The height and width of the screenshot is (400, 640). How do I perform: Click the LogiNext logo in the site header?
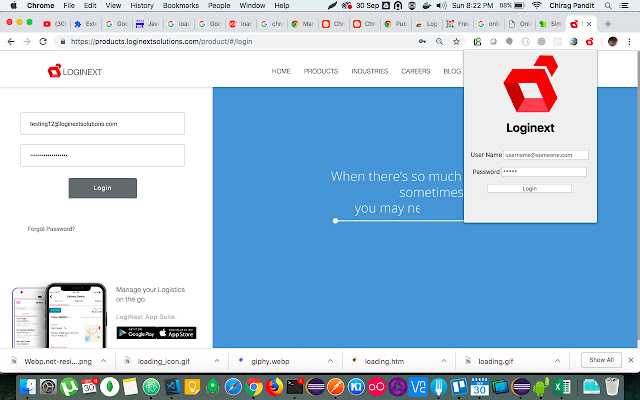[75, 71]
